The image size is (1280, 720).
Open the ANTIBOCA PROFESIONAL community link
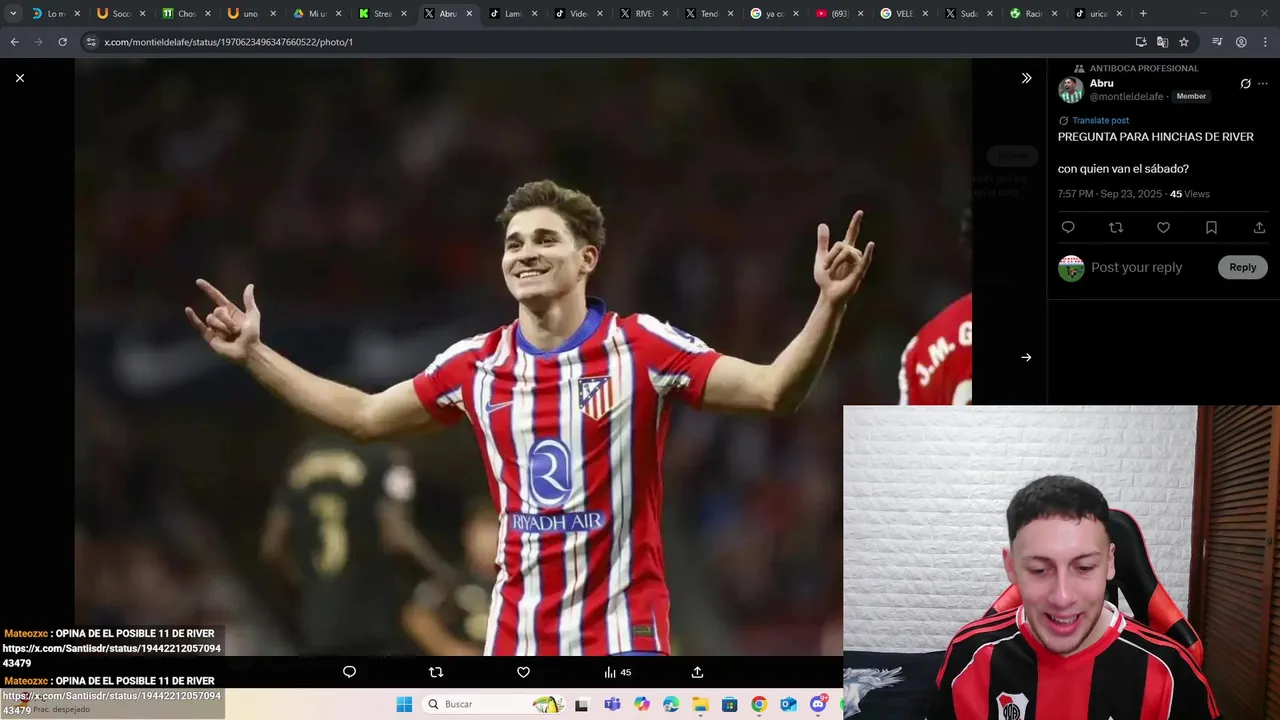(1144, 68)
